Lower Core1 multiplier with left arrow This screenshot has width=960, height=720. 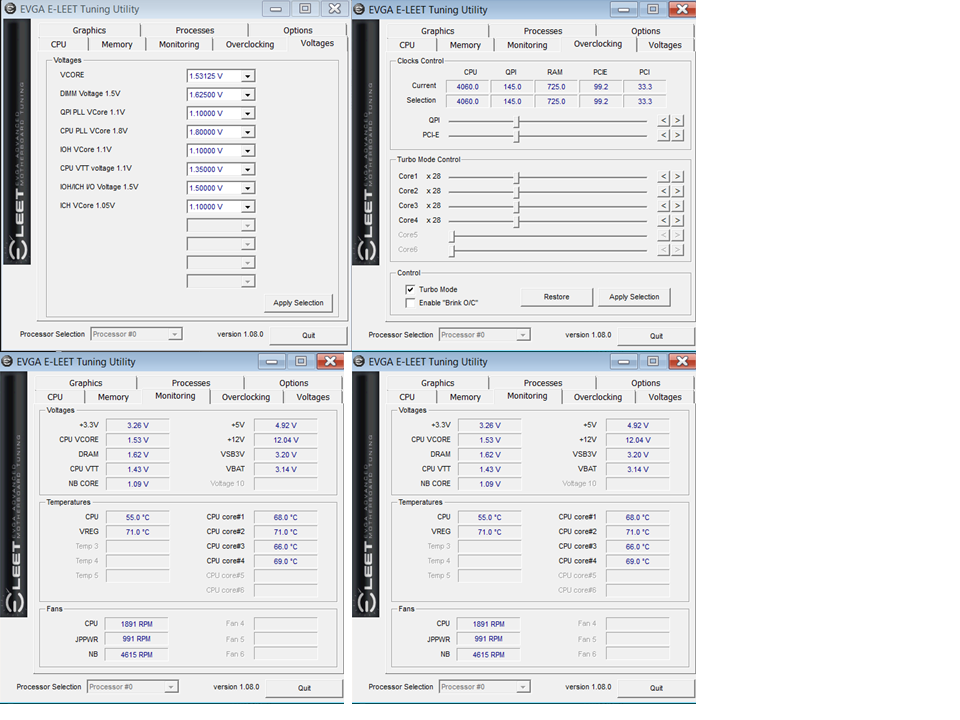tap(664, 176)
